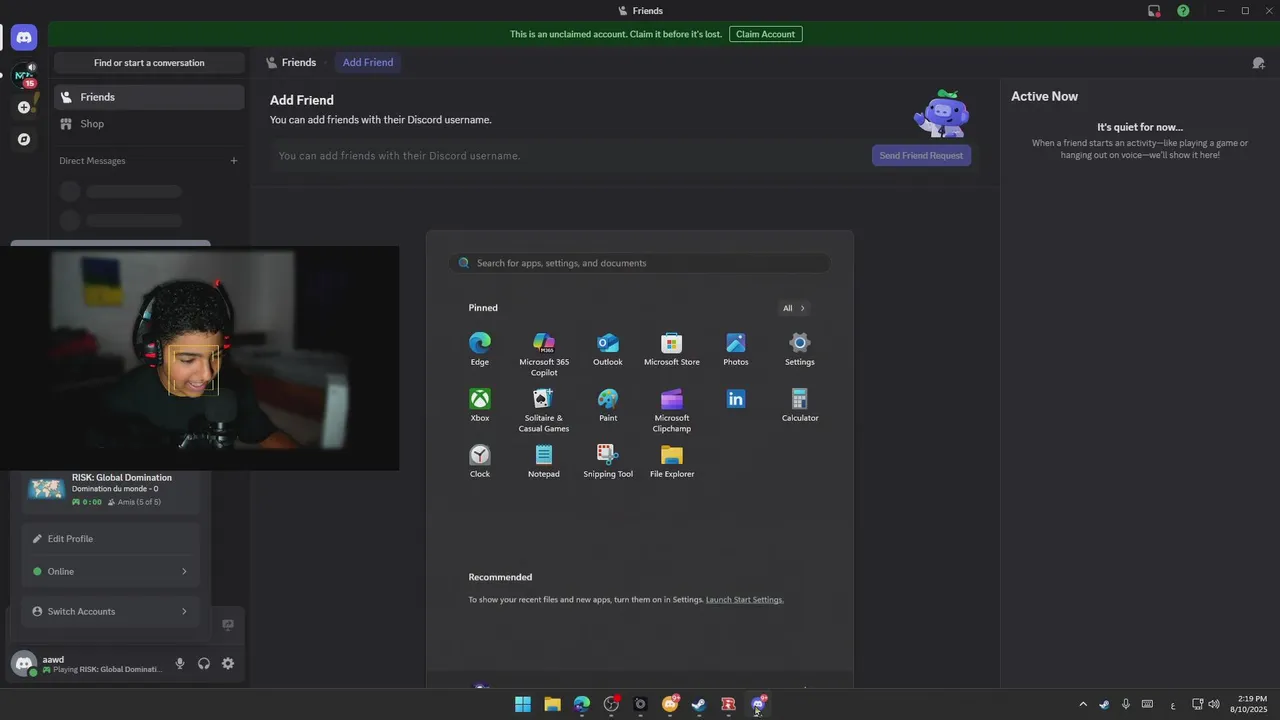Image resolution: width=1280 pixels, height=720 pixels.
Task: Expand Switch Accounts submenu
Action: tap(110, 612)
